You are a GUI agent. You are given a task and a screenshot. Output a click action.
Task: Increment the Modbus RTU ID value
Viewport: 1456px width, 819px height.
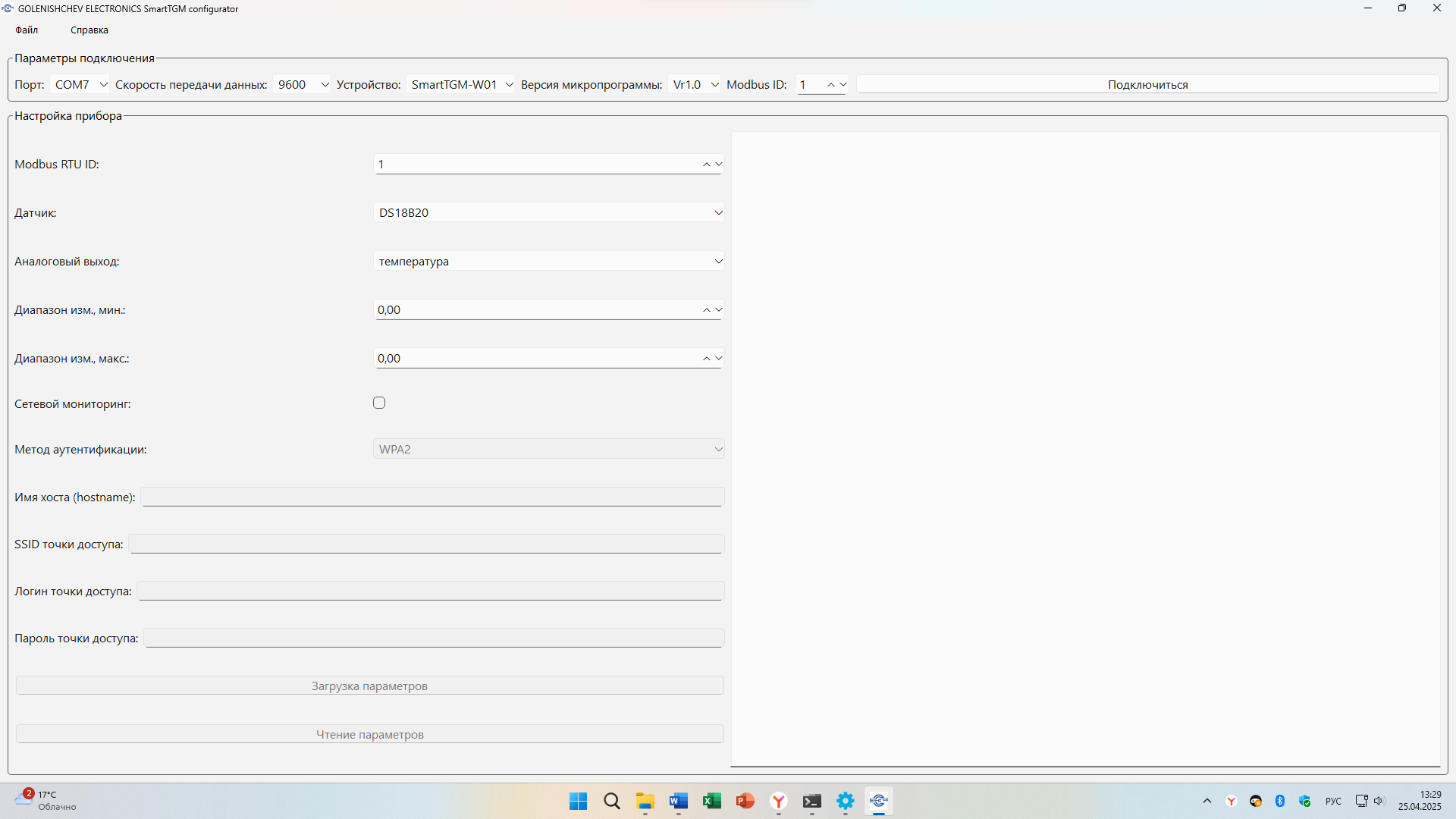pos(707,164)
